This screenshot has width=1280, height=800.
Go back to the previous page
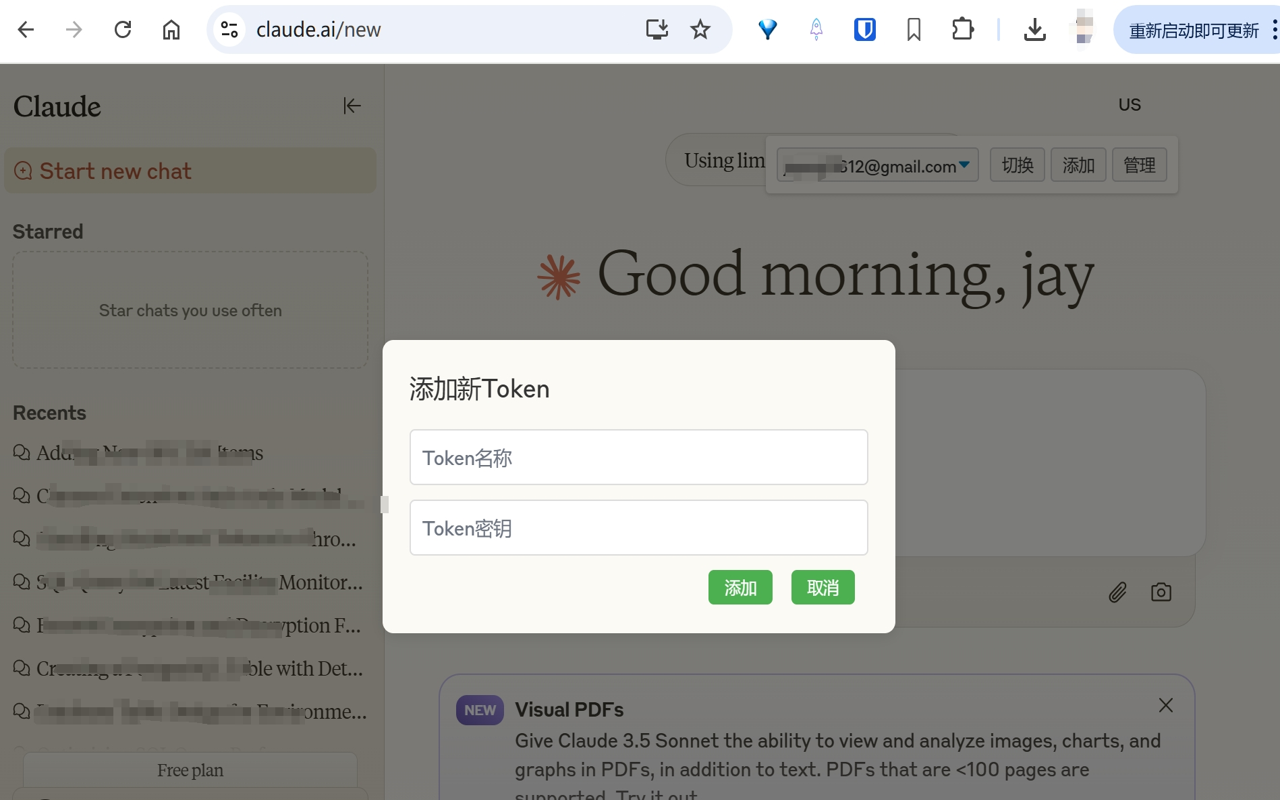click(x=26, y=30)
